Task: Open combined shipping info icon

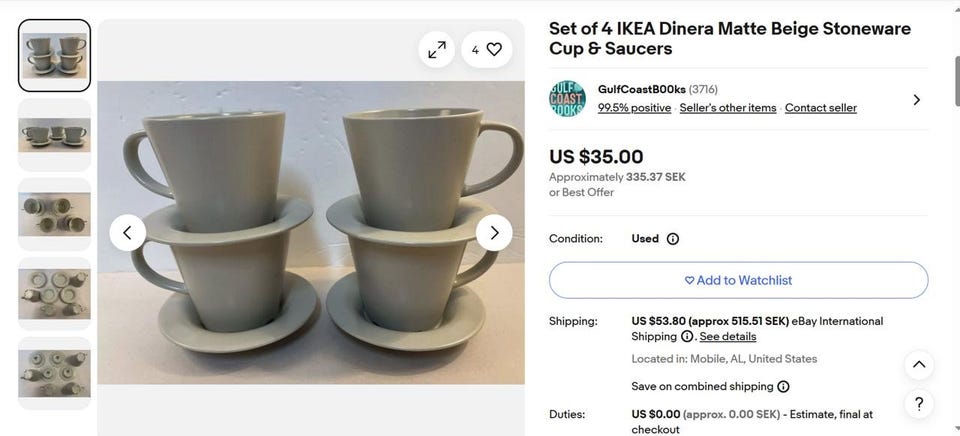Action: [783, 387]
